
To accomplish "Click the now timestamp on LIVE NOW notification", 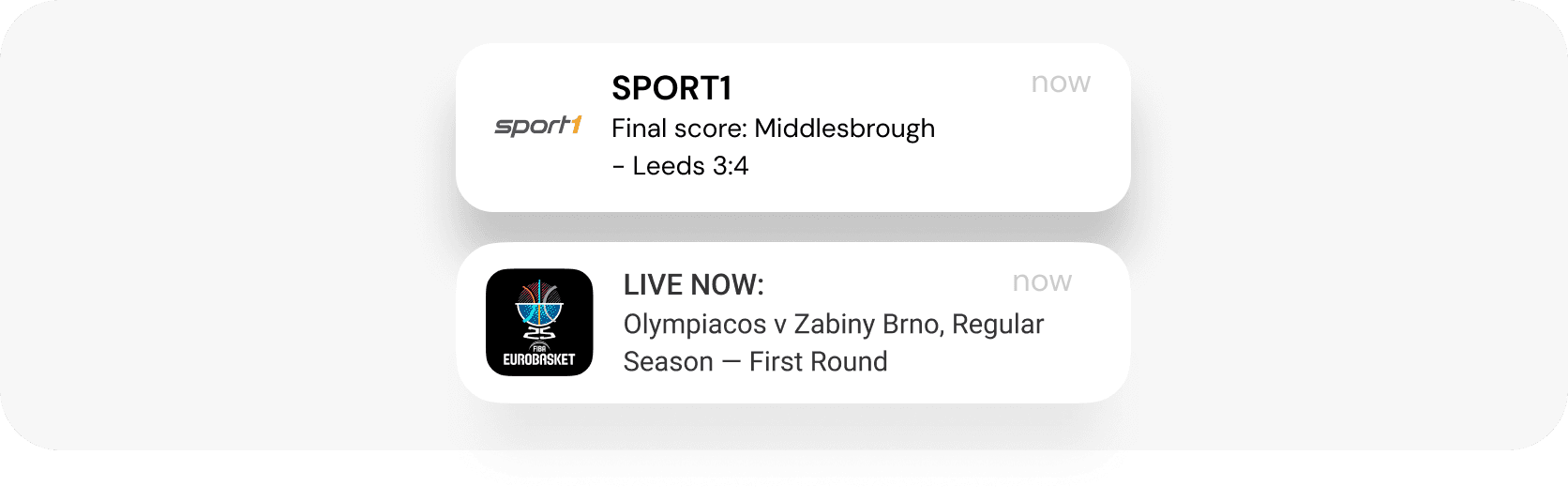I will tap(1042, 281).
